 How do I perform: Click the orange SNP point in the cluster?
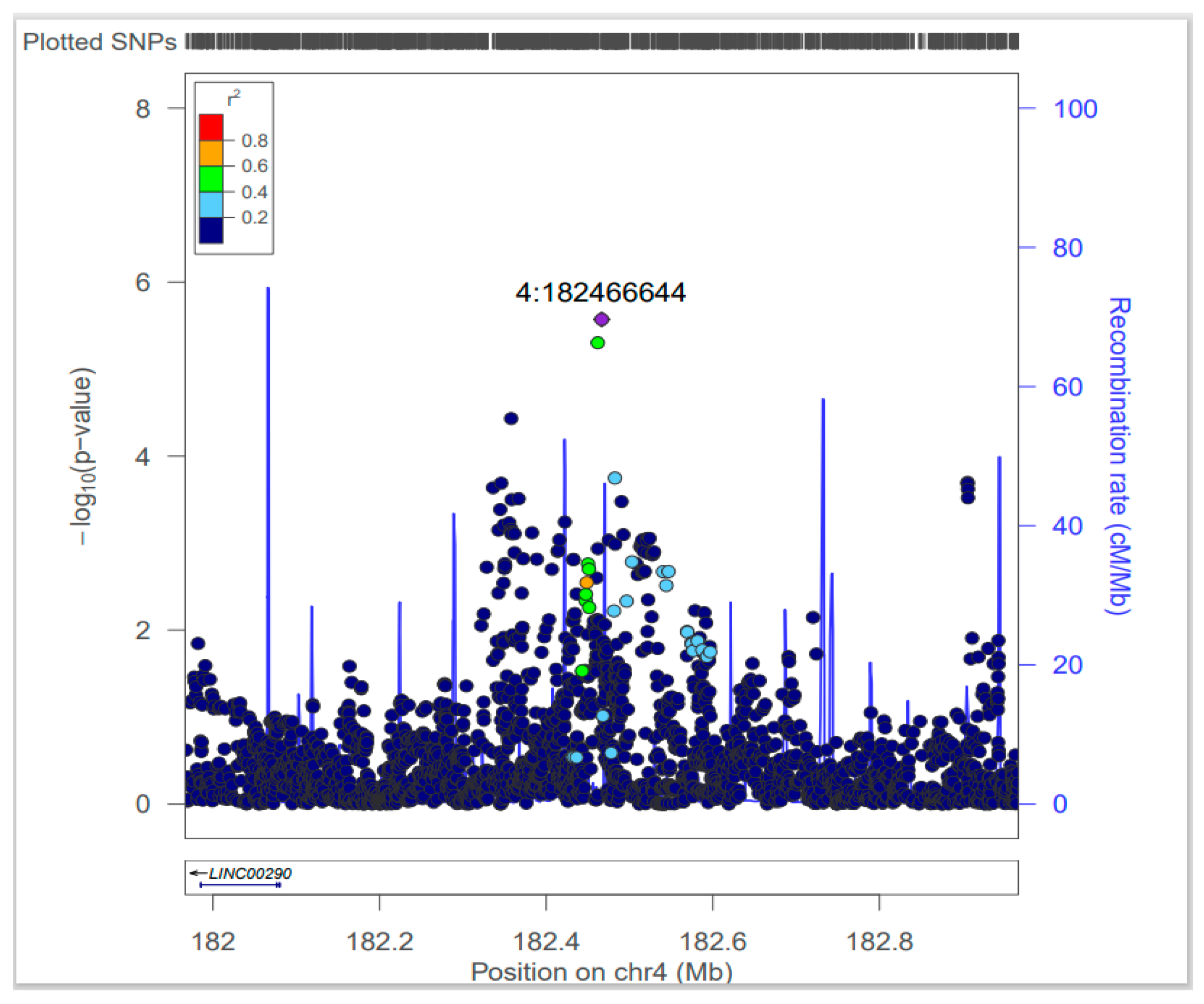pyautogui.click(x=586, y=583)
